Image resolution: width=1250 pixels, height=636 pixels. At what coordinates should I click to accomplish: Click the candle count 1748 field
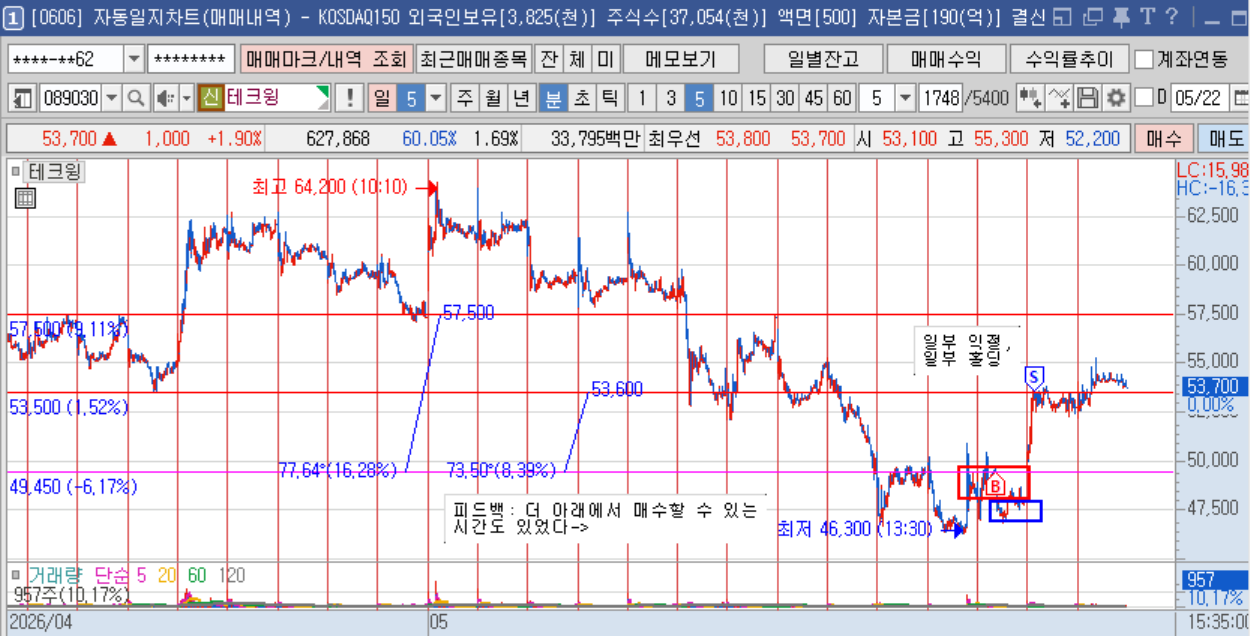pyautogui.click(x=940, y=98)
